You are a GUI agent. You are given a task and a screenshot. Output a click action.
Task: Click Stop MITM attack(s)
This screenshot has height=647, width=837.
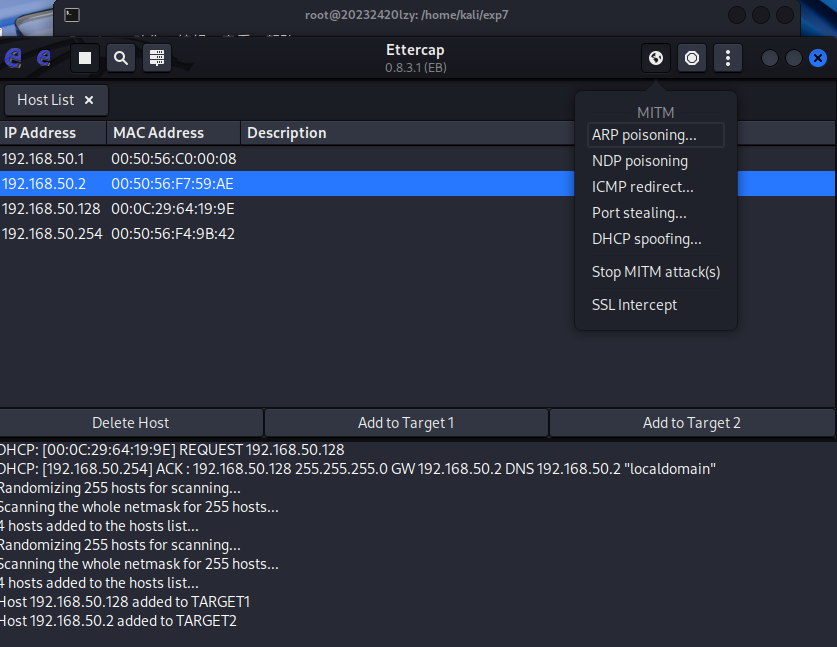(x=656, y=272)
